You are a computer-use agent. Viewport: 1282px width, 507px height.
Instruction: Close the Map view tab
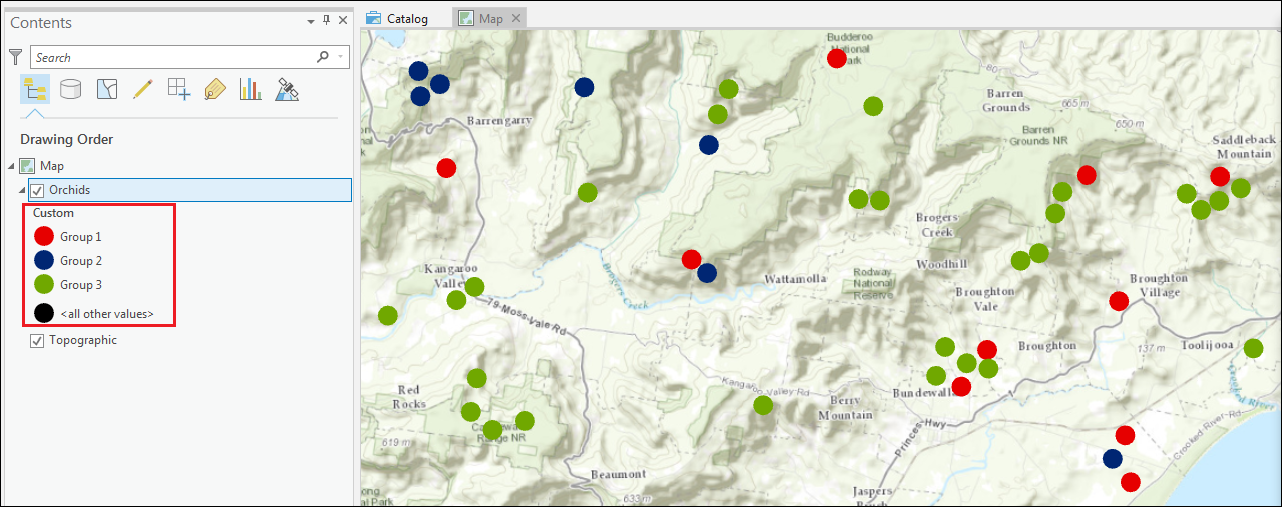515,18
